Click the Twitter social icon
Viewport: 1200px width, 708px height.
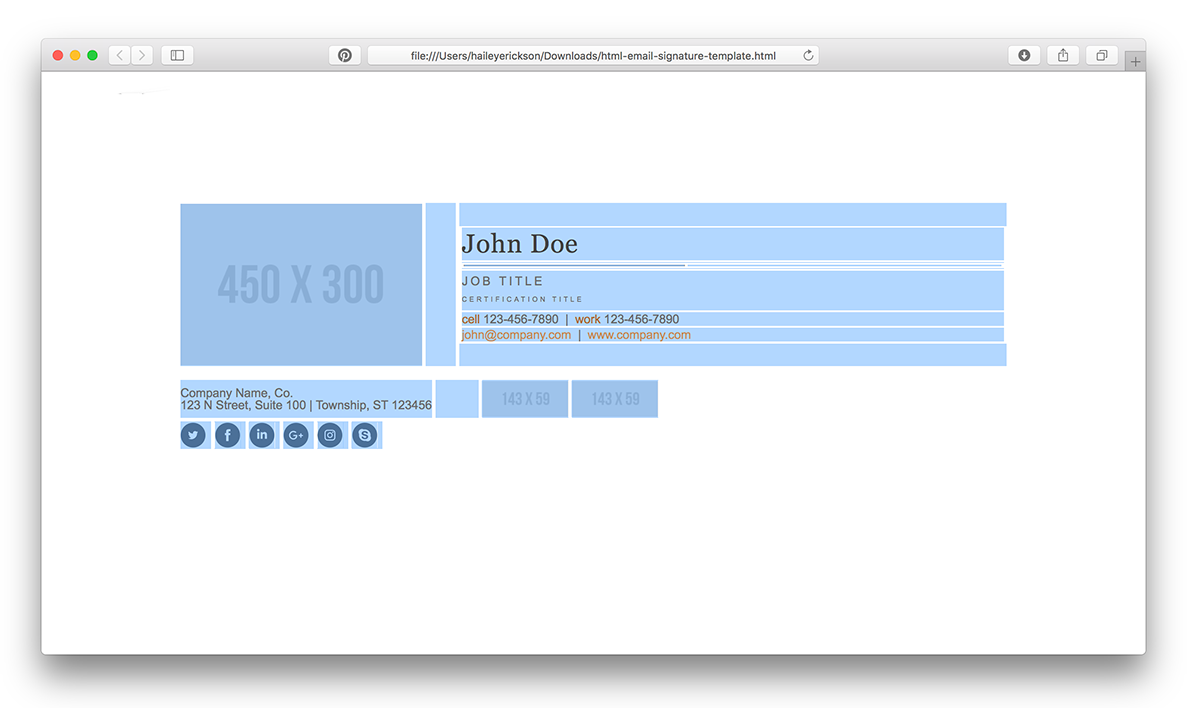click(194, 435)
